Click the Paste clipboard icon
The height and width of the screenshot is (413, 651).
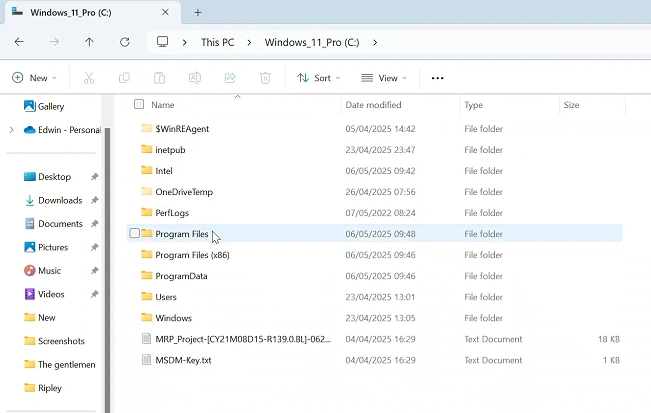159,78
